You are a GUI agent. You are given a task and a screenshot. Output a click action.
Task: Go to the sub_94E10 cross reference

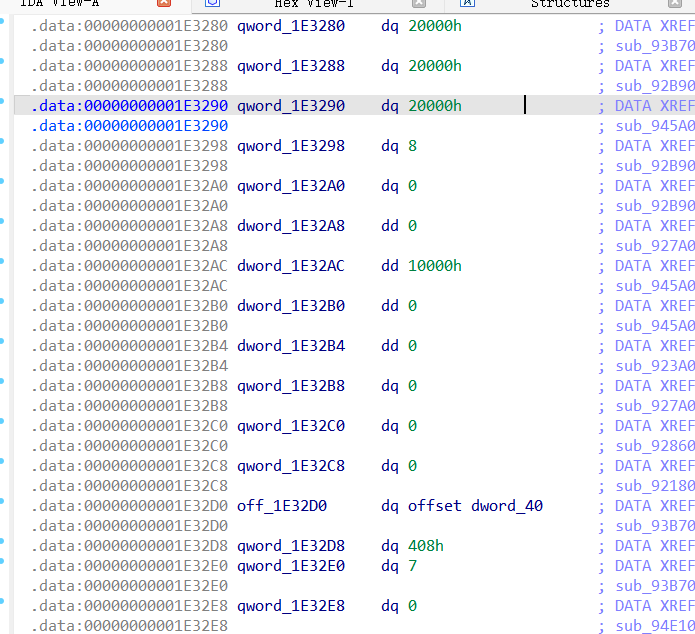coord(655,626)
